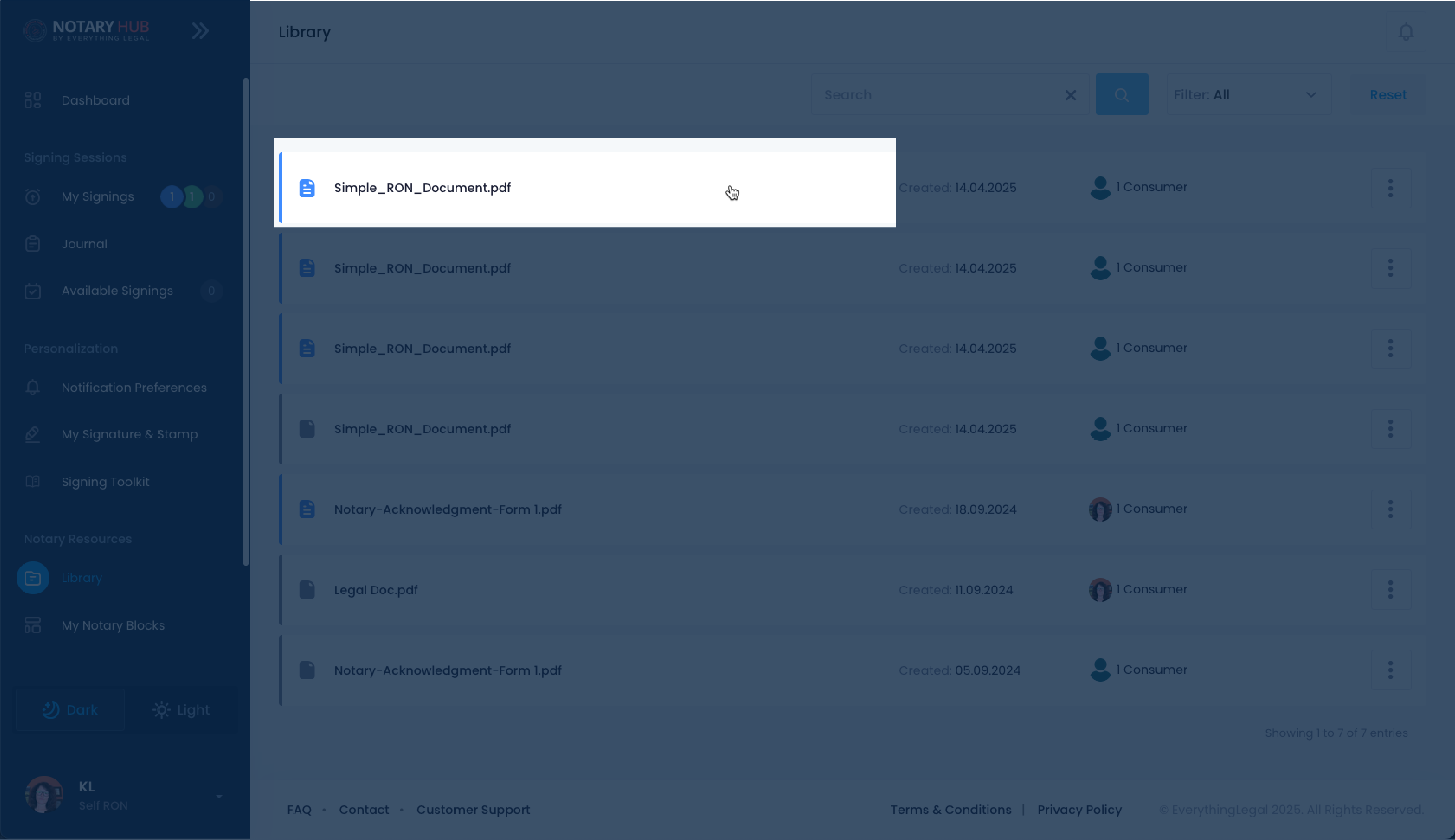Click the file icon of highlighted Simple_RON_Document.pdf
The height and width of the screenshot is (840, 1455).
pos(307,188)
